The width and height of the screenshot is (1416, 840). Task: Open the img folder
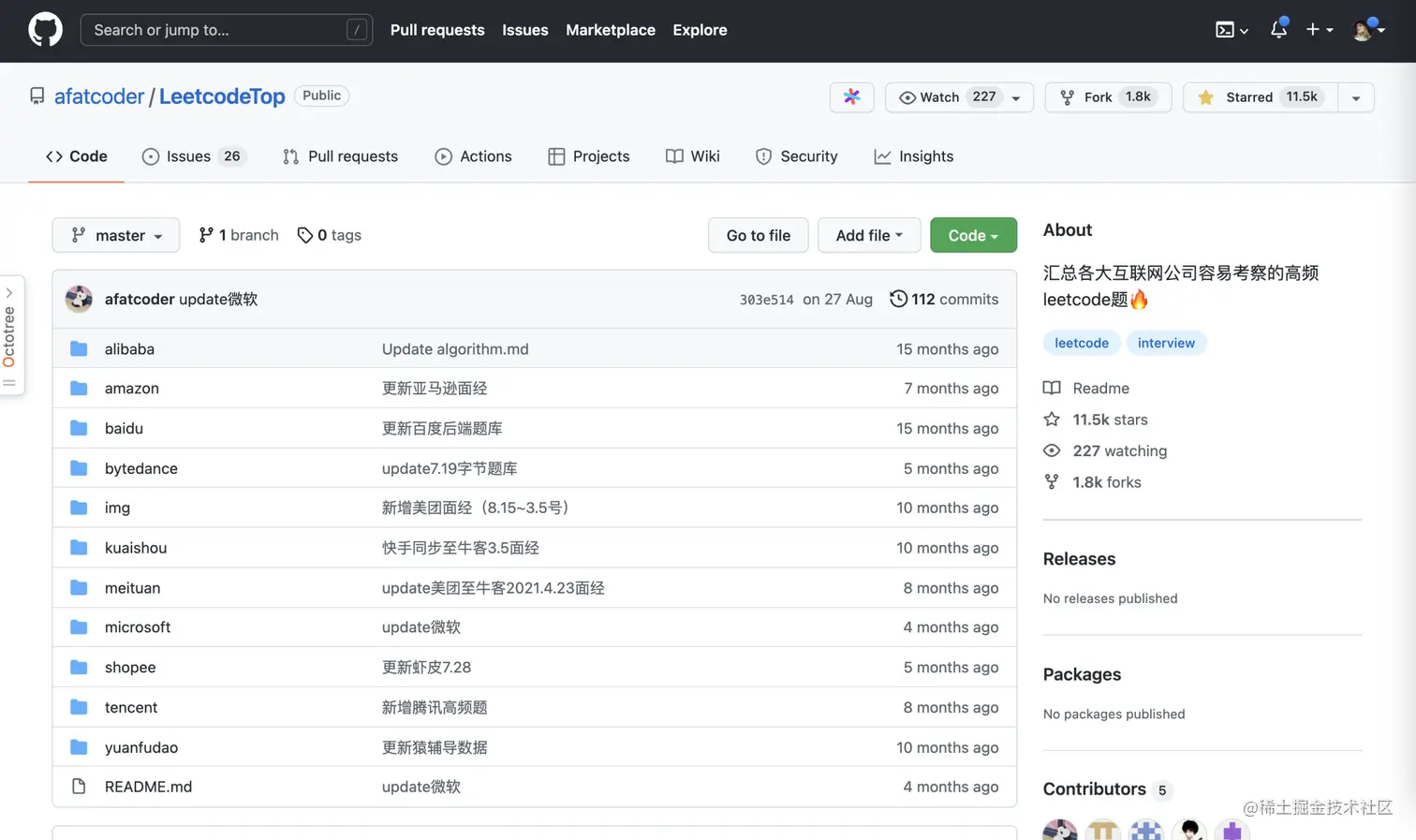pos(117,508)
